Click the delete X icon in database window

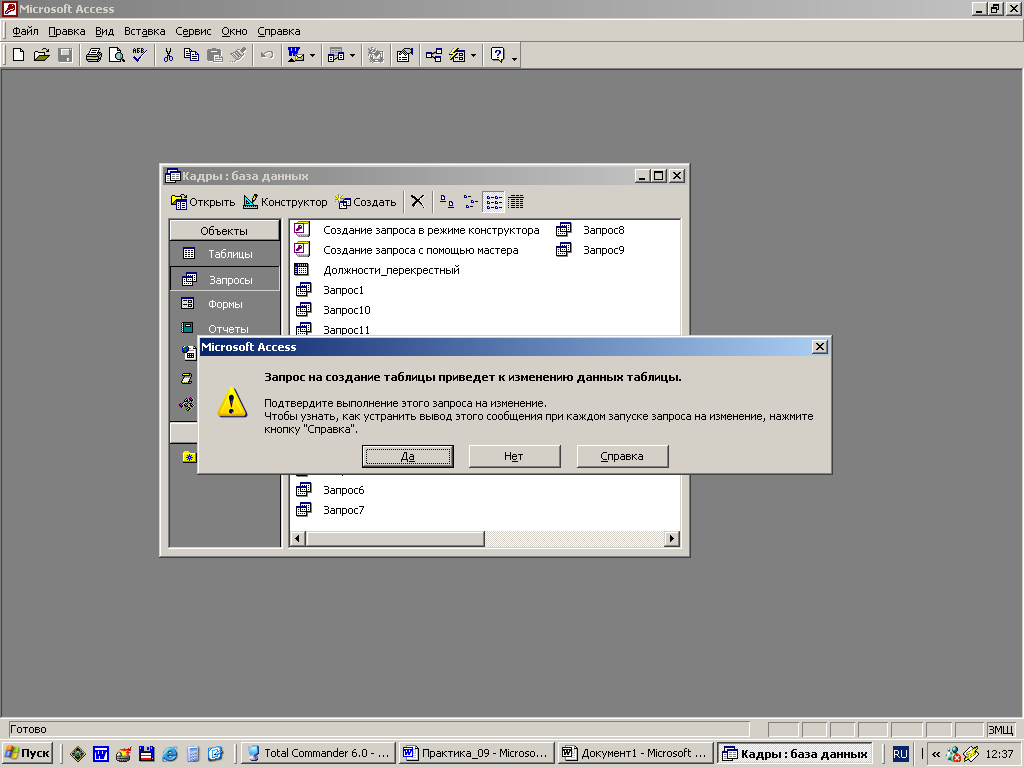coord(417,201)
